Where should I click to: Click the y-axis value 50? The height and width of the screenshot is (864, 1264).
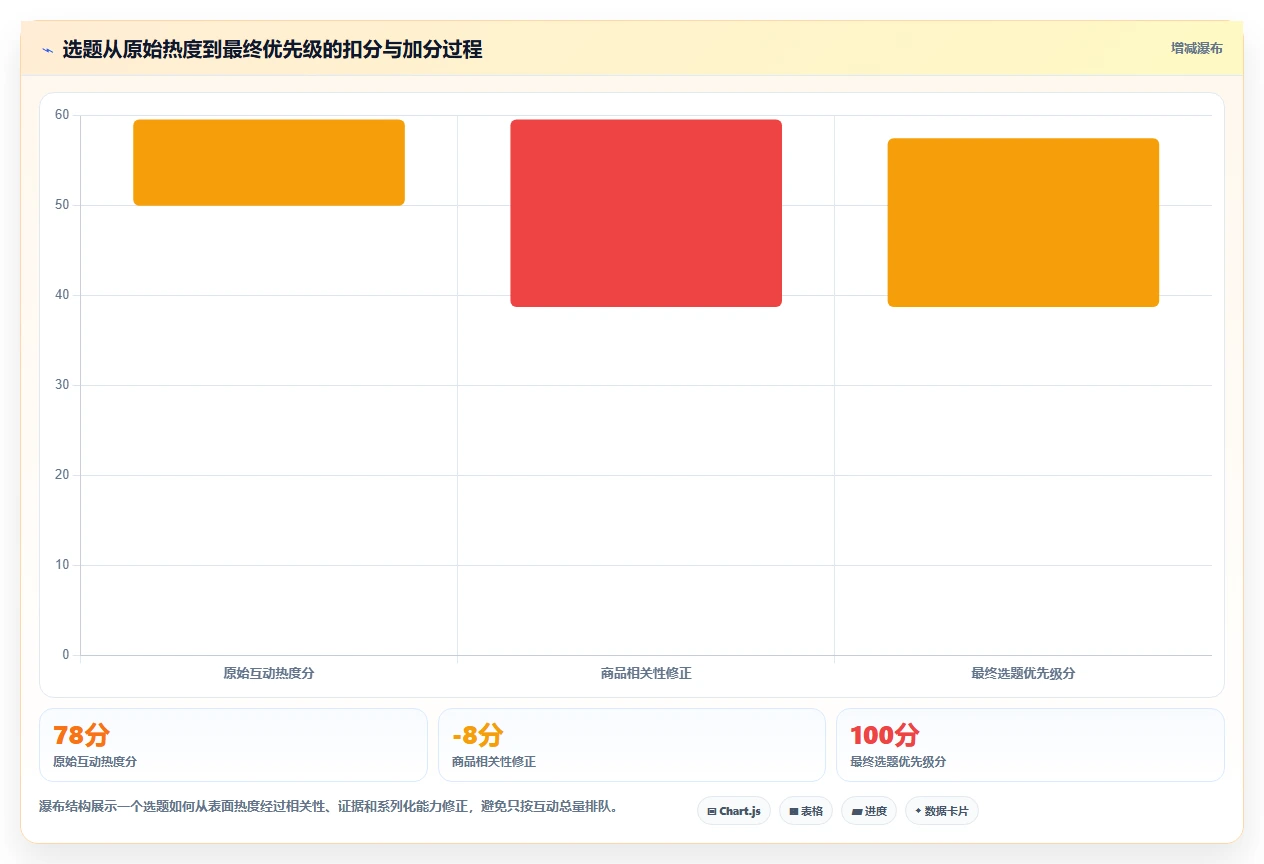click(x=62, y=205)
